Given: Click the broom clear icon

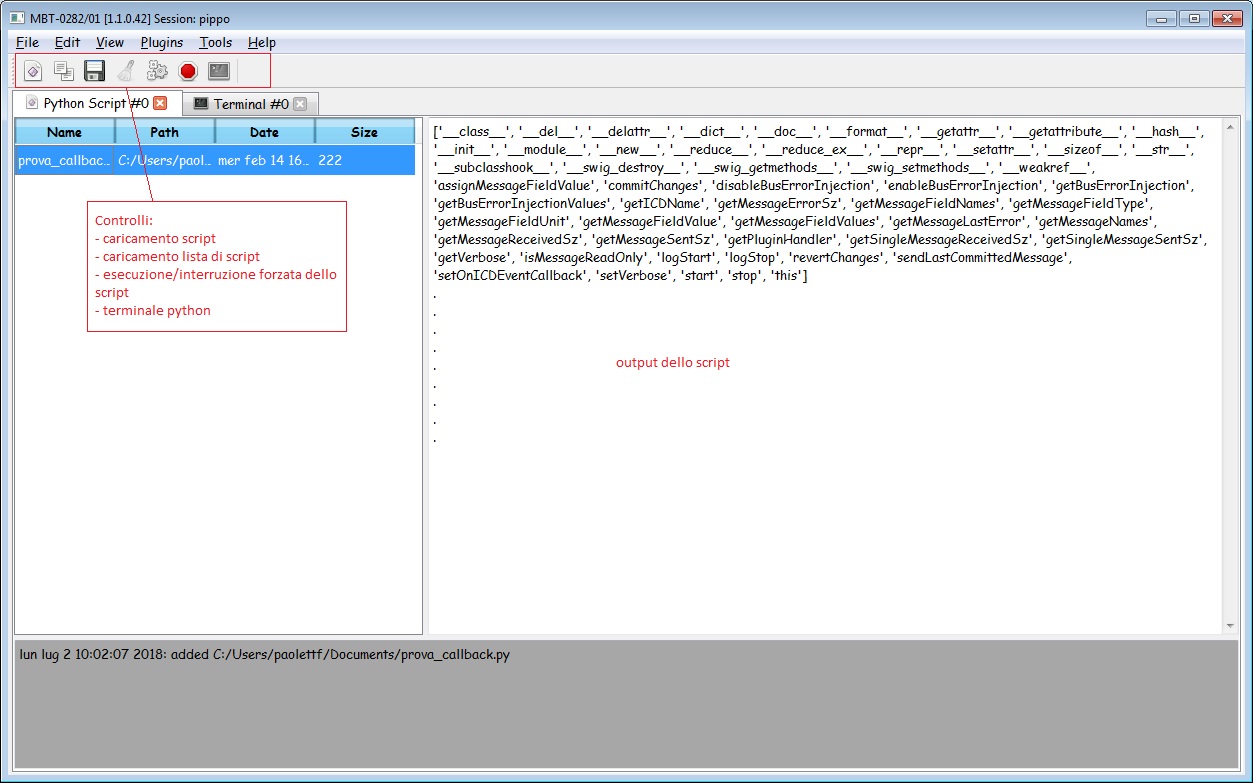Looking at the screenshot, I should tap(126, 71).
